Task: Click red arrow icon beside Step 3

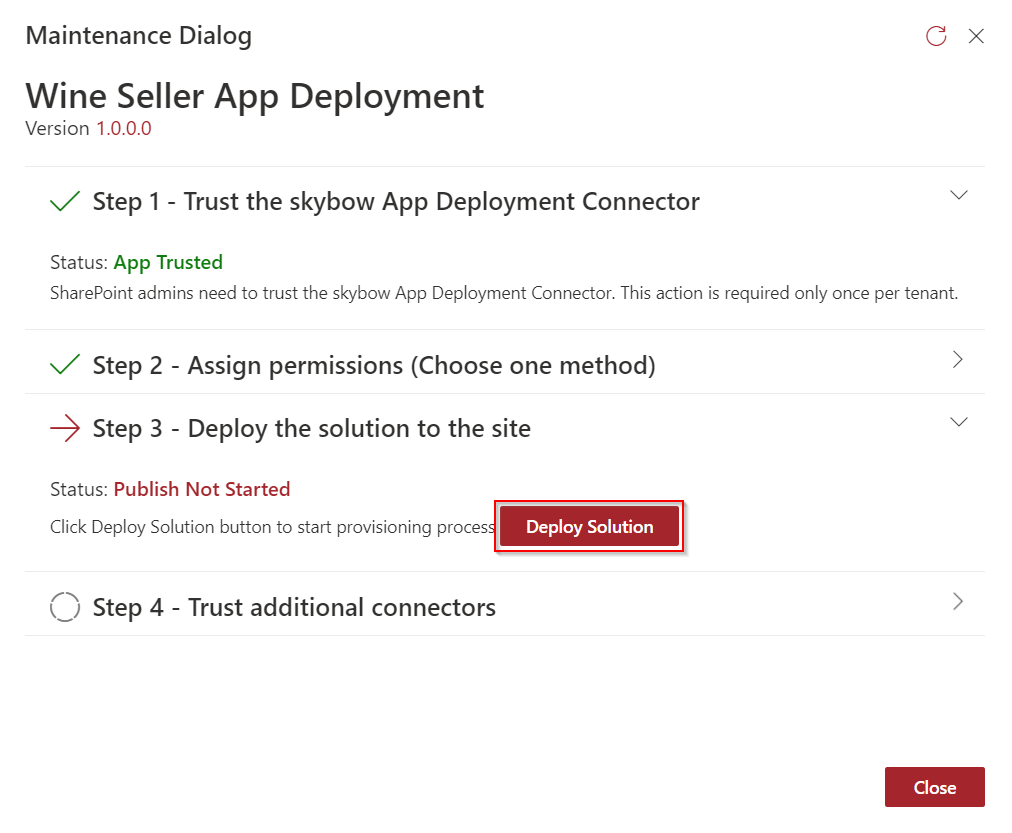Action: pyautogui.click(x=65, y=428)
